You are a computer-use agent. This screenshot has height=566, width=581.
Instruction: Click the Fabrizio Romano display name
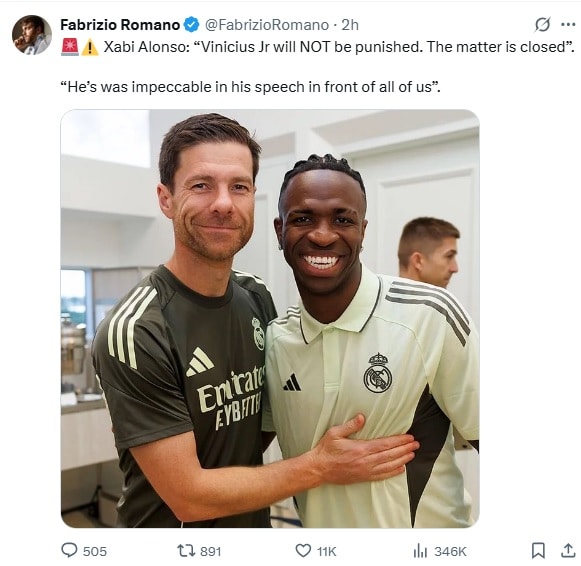tap(120, 25)
